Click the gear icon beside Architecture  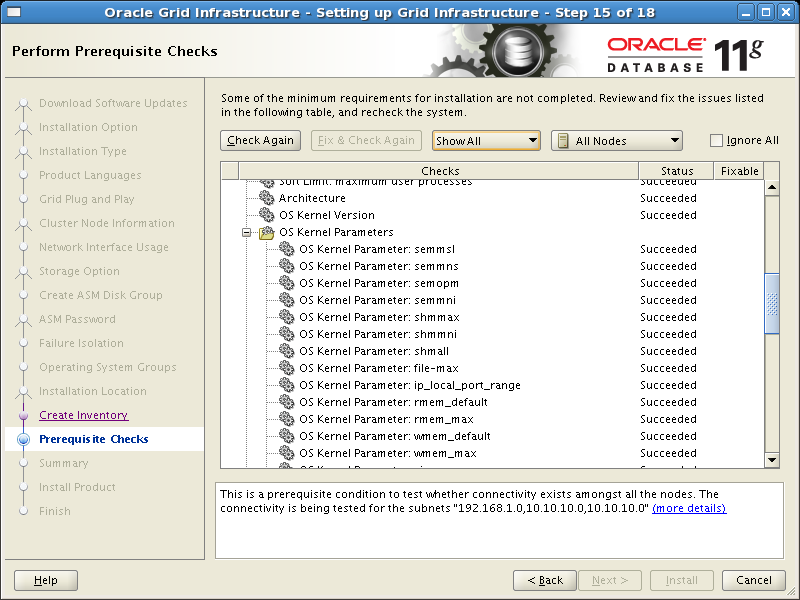coord(266,198)
